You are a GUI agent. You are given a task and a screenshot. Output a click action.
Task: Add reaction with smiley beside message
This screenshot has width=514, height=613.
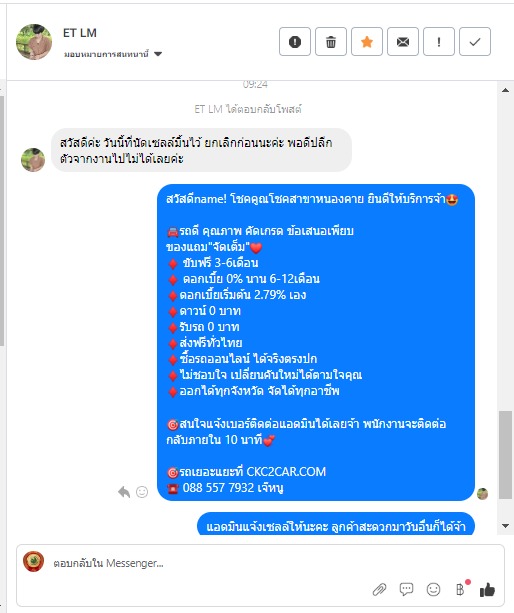142,491
